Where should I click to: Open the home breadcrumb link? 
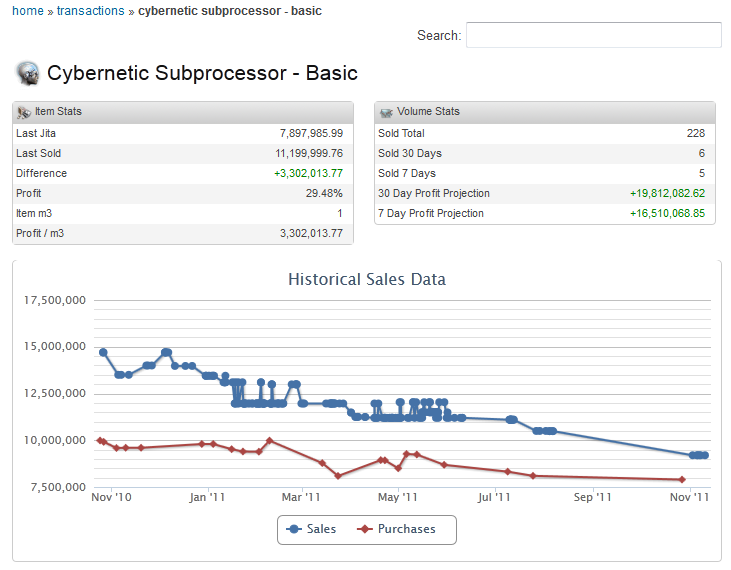27,11
